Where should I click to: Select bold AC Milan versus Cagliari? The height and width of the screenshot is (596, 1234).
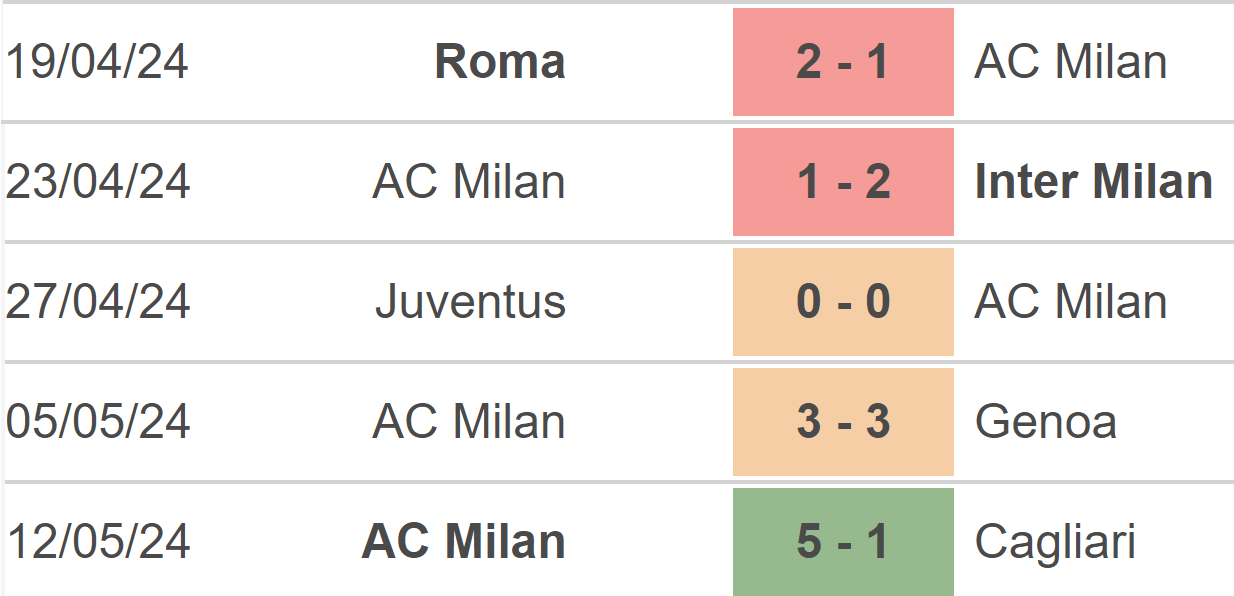coord(464,542)
